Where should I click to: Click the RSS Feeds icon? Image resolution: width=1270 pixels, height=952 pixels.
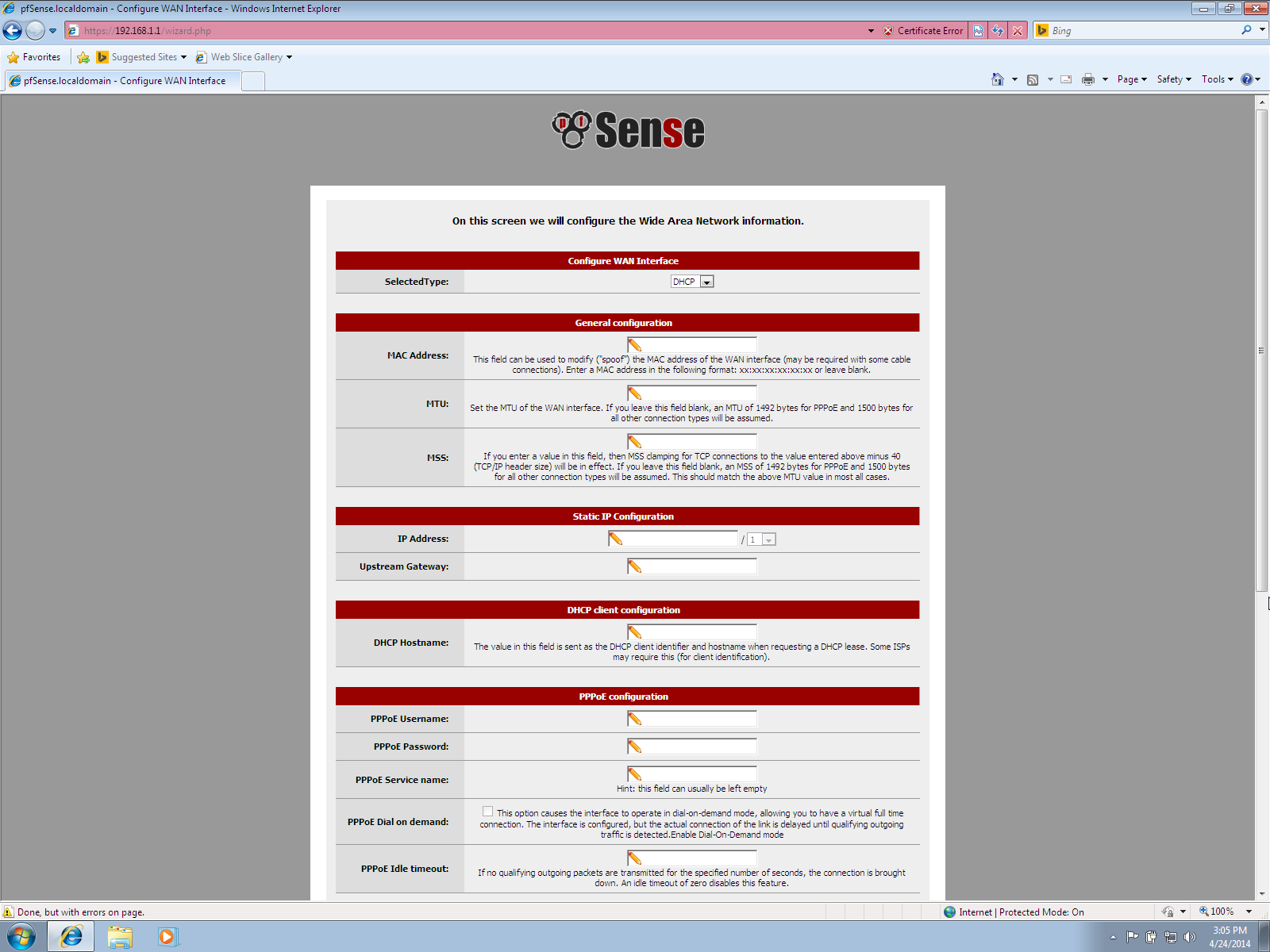pyautogui.click(x=1033, y=79)
